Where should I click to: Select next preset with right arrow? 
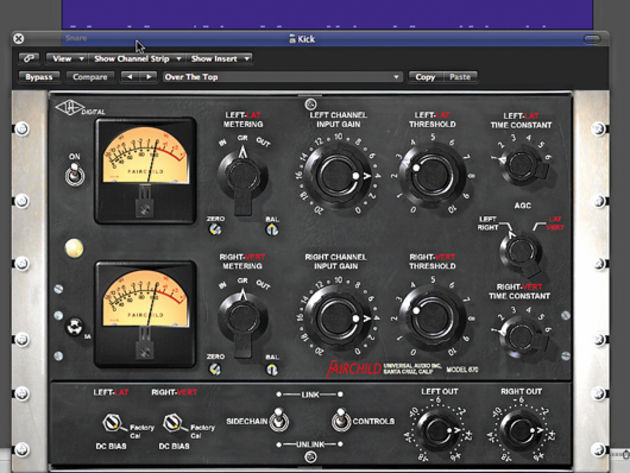148,77
